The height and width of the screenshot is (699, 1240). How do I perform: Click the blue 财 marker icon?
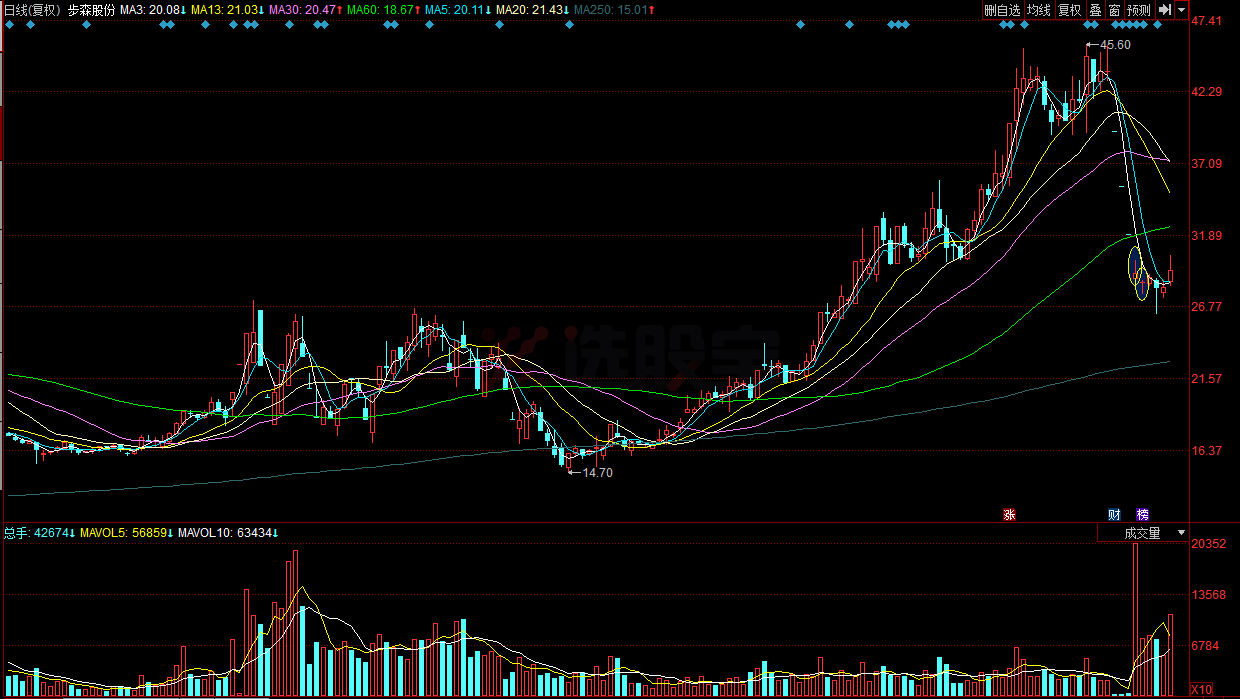pyautogui.click(x=1114, y=514)
